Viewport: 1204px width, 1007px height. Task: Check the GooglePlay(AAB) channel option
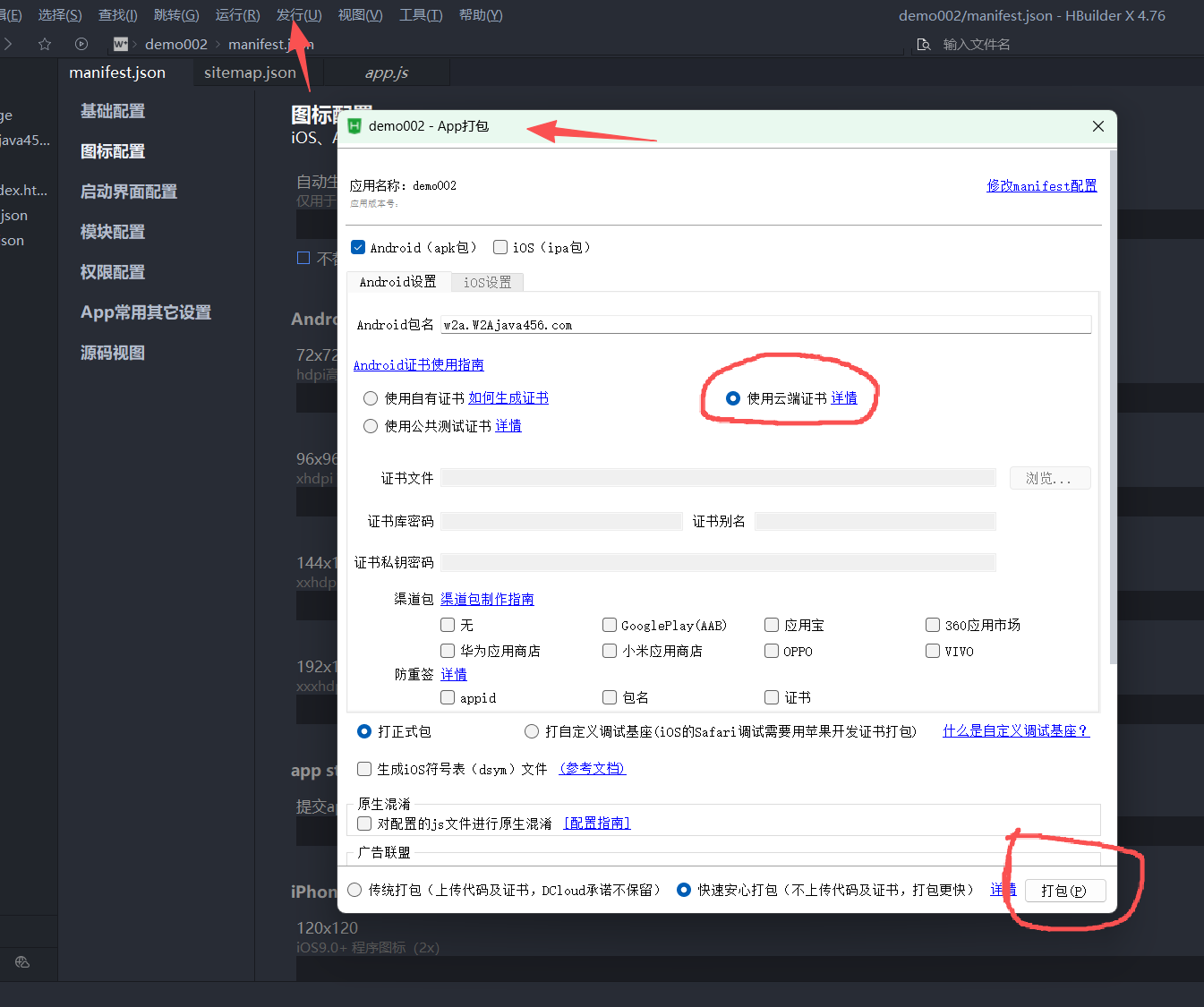click(x=610, y=625)
